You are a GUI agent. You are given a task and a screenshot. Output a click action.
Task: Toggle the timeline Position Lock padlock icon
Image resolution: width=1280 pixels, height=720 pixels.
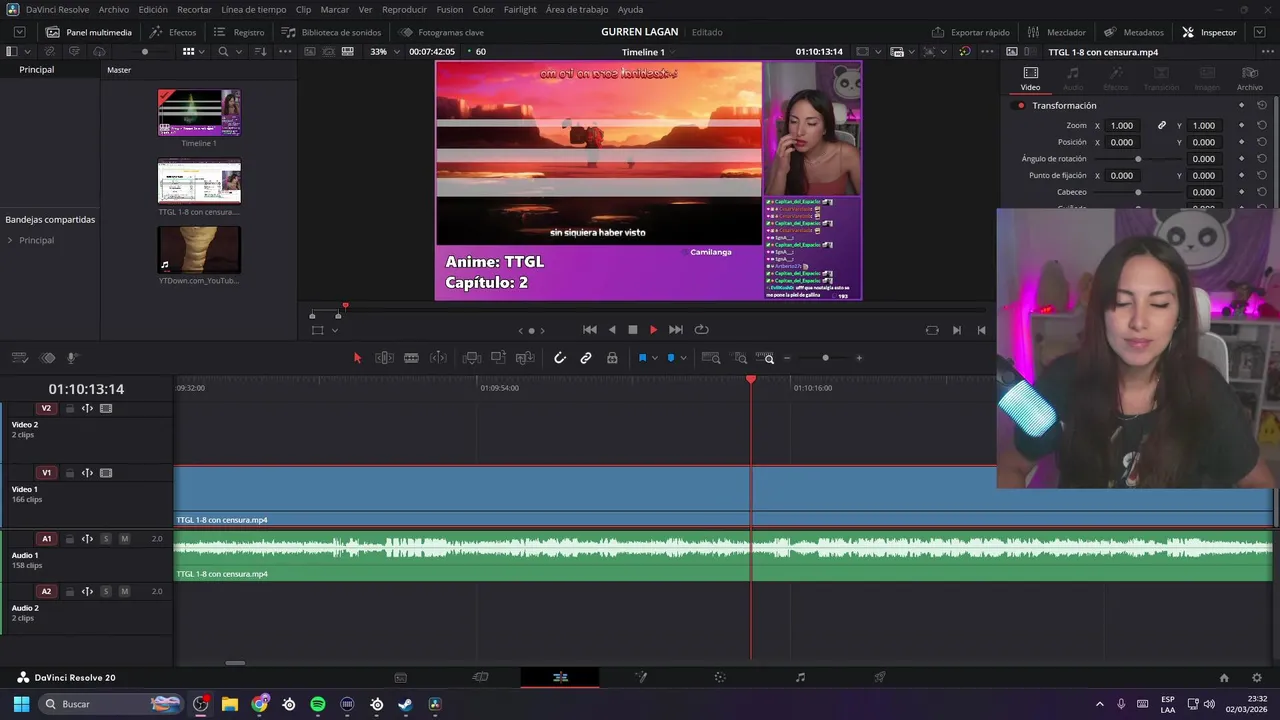click(612, 358)
